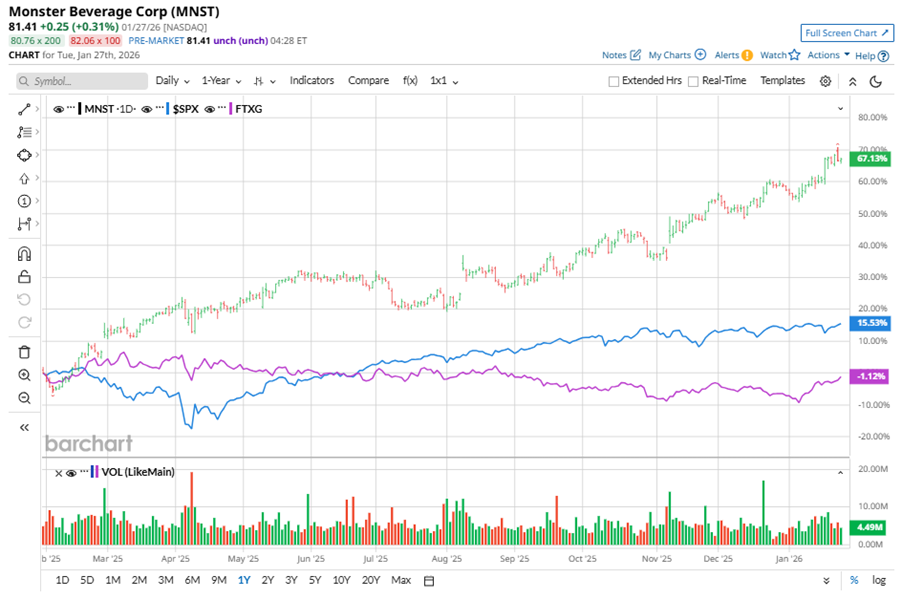
Task: Select the trend line drawing tool
Action: click(x=24, y=108)
